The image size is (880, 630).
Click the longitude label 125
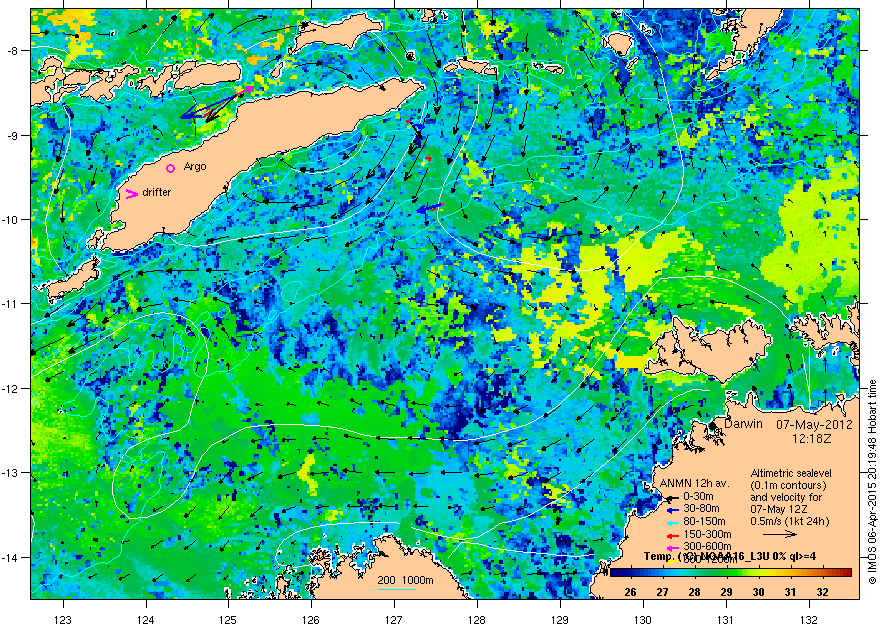[x=228, y=620]
